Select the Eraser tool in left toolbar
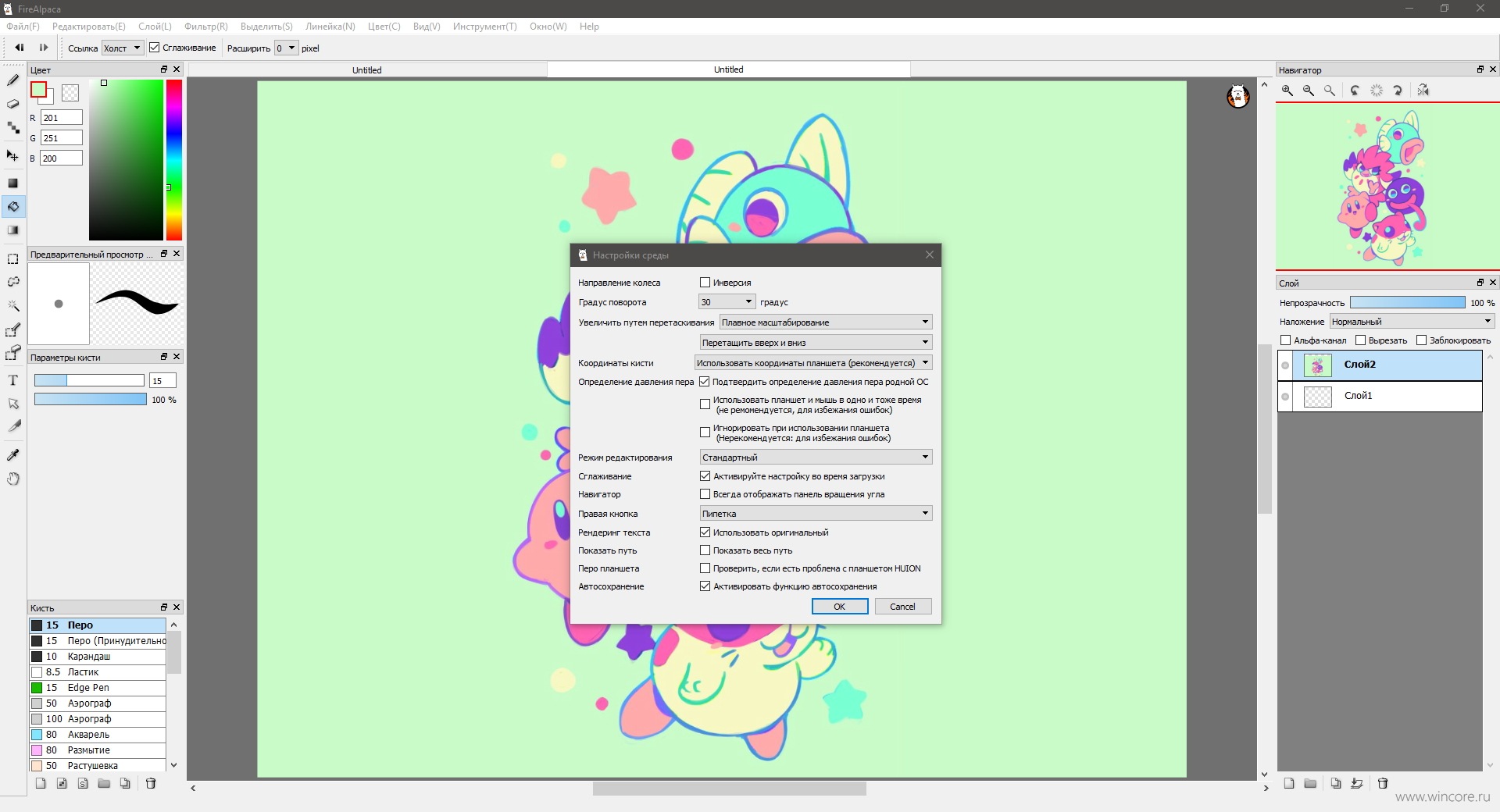This screenshot has height=812, width=1500. (x=12, y=104)
